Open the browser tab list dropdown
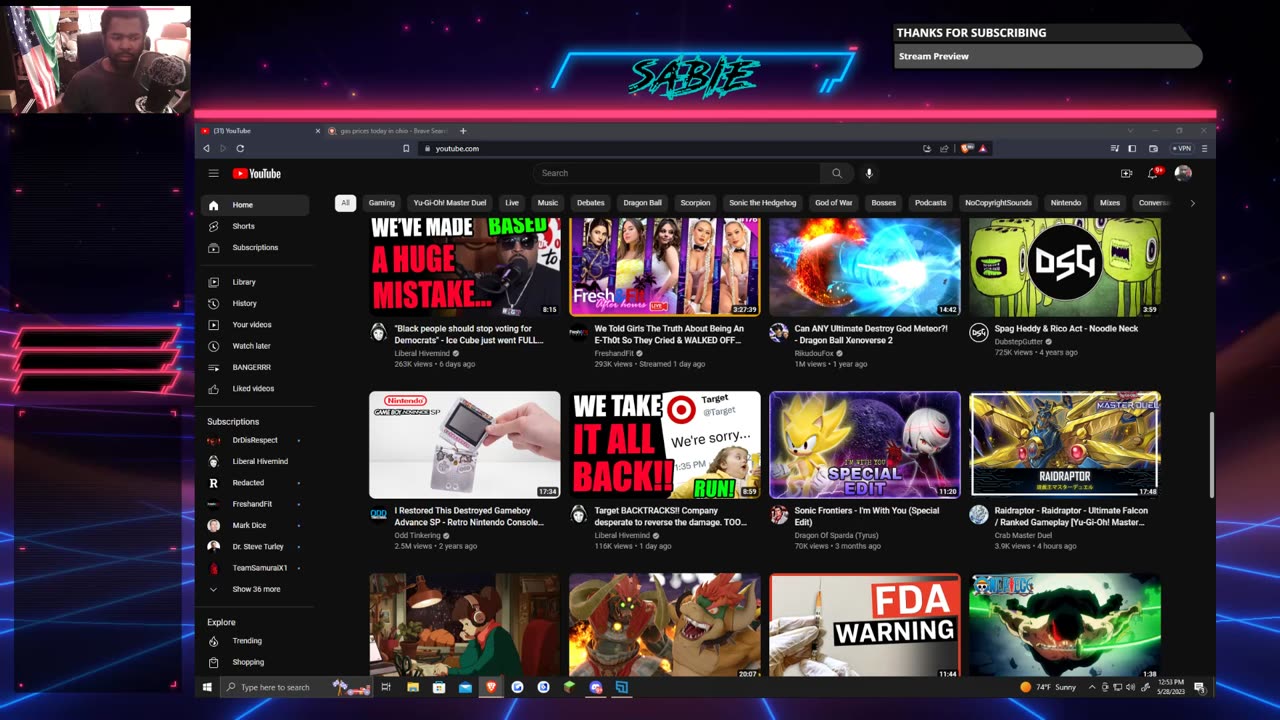The width and height of the screenshot is (1280, 720). 1130,131
